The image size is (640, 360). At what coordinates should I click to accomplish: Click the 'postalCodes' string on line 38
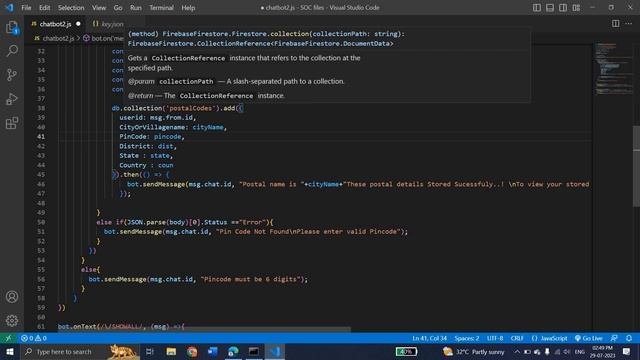190,108
